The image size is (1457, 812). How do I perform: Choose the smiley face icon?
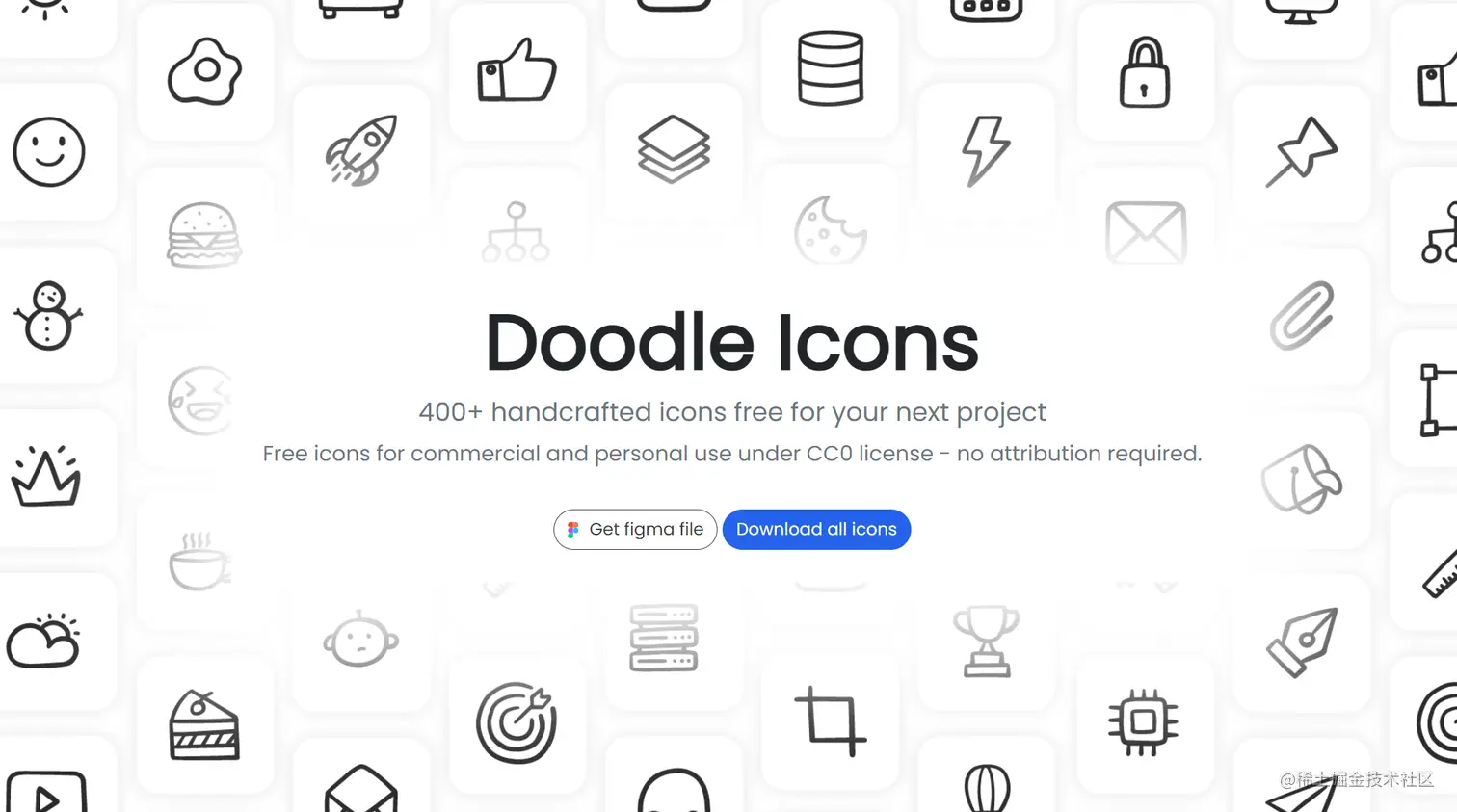49,152
